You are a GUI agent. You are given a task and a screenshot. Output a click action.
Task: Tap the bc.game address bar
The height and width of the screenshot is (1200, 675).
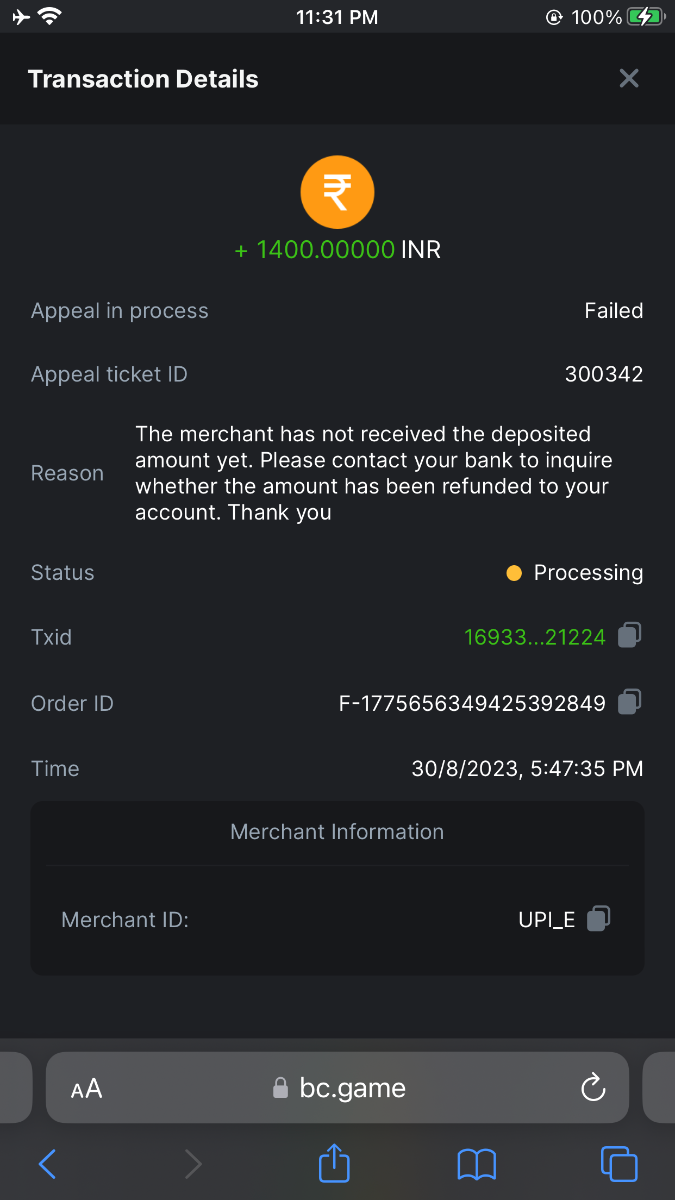click(340, 1088)
